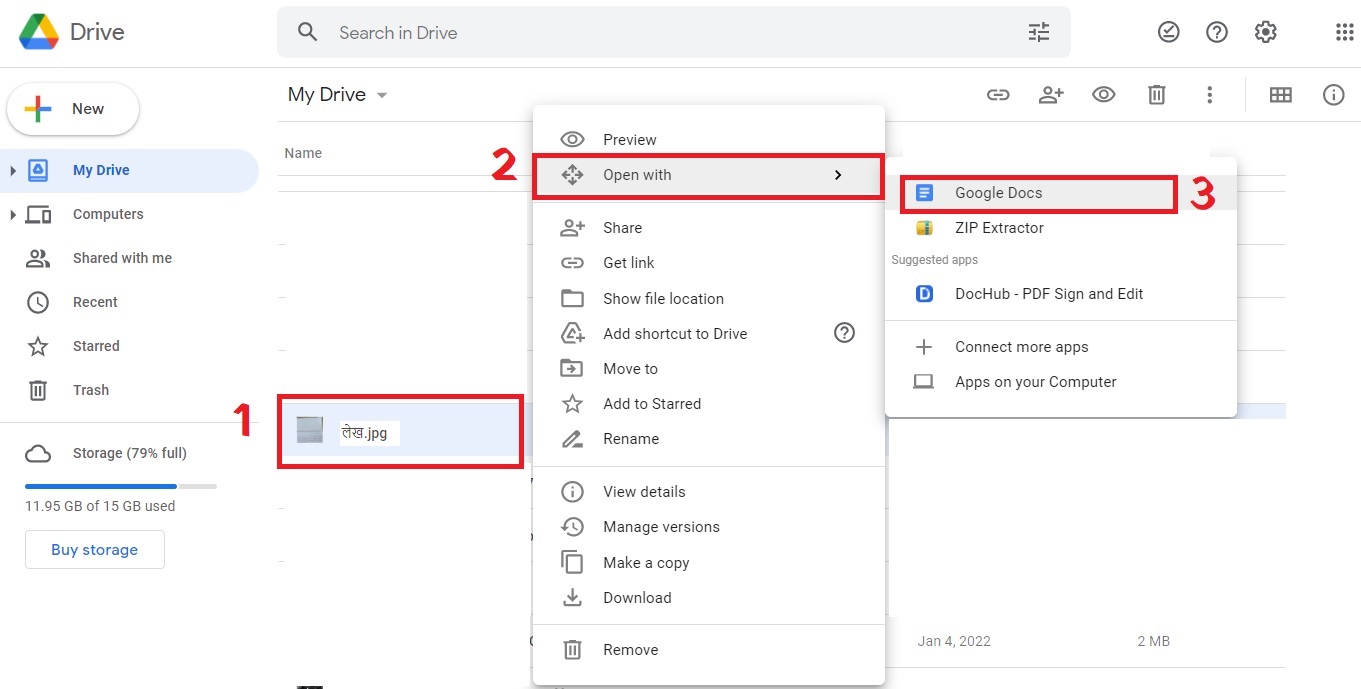
Task: Open the My Drive dropdown arrow
Action: [382, 96]
